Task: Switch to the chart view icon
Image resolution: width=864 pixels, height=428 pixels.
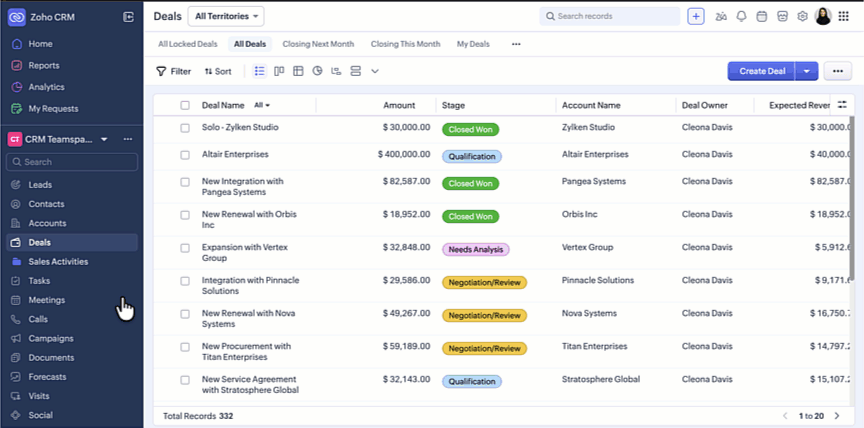Action: 317,71
